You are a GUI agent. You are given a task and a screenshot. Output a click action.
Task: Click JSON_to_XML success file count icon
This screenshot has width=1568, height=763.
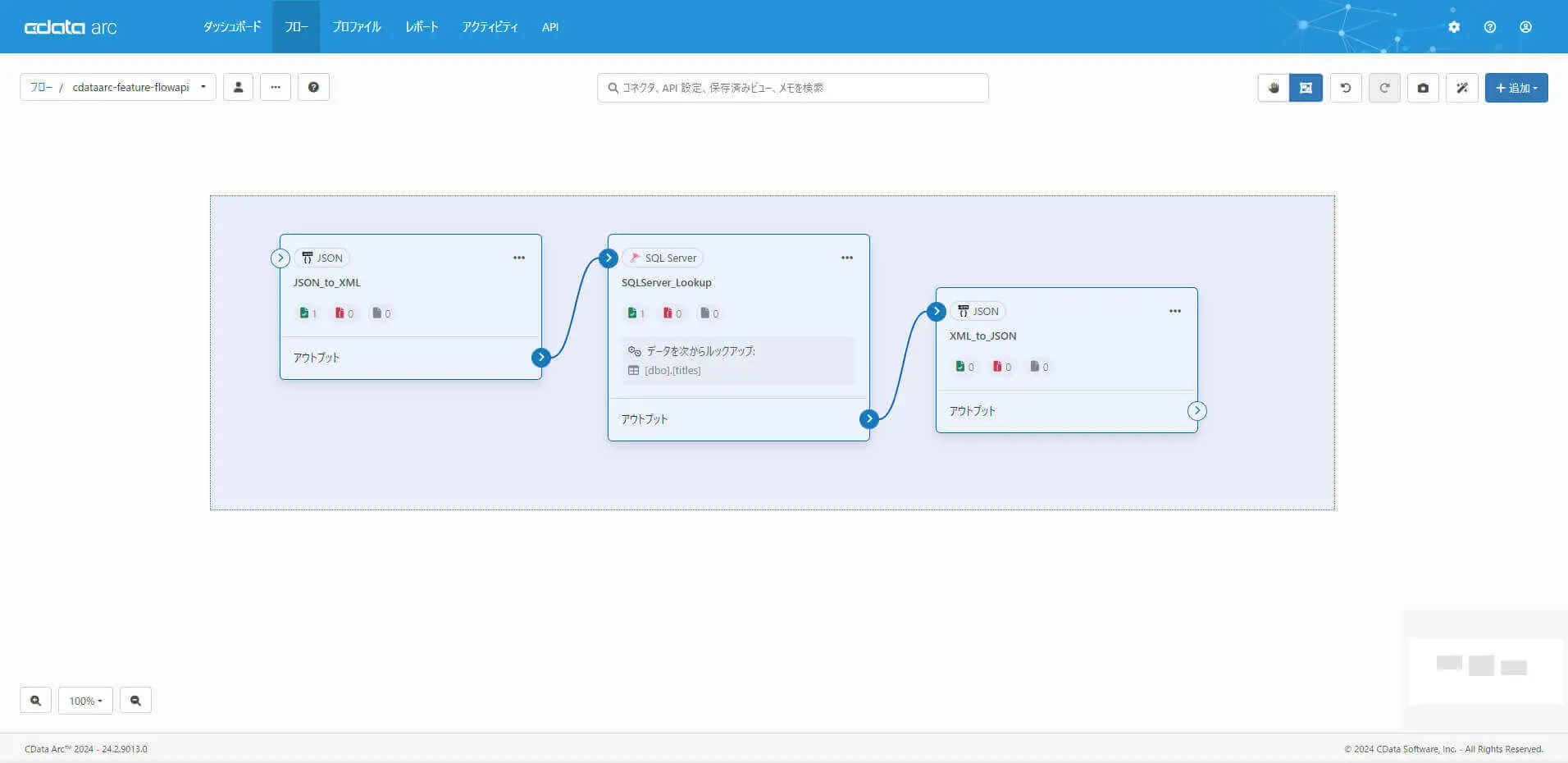coord(304,313)
